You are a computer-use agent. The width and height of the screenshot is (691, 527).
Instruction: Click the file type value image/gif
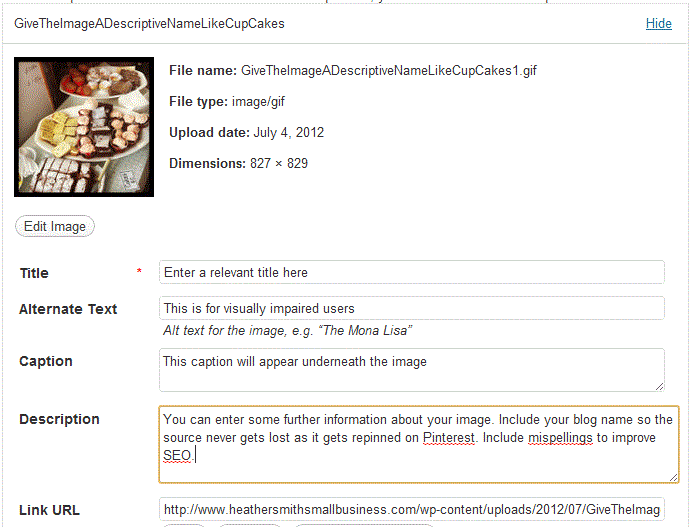click(x=258, y=102)
